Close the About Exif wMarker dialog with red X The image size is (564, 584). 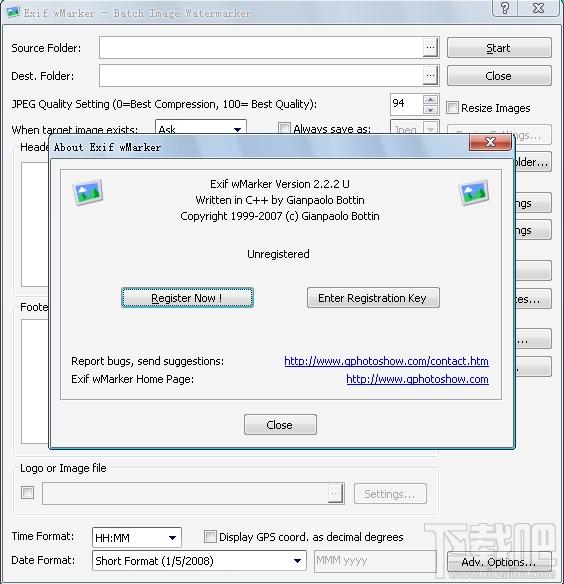[490, 142]
